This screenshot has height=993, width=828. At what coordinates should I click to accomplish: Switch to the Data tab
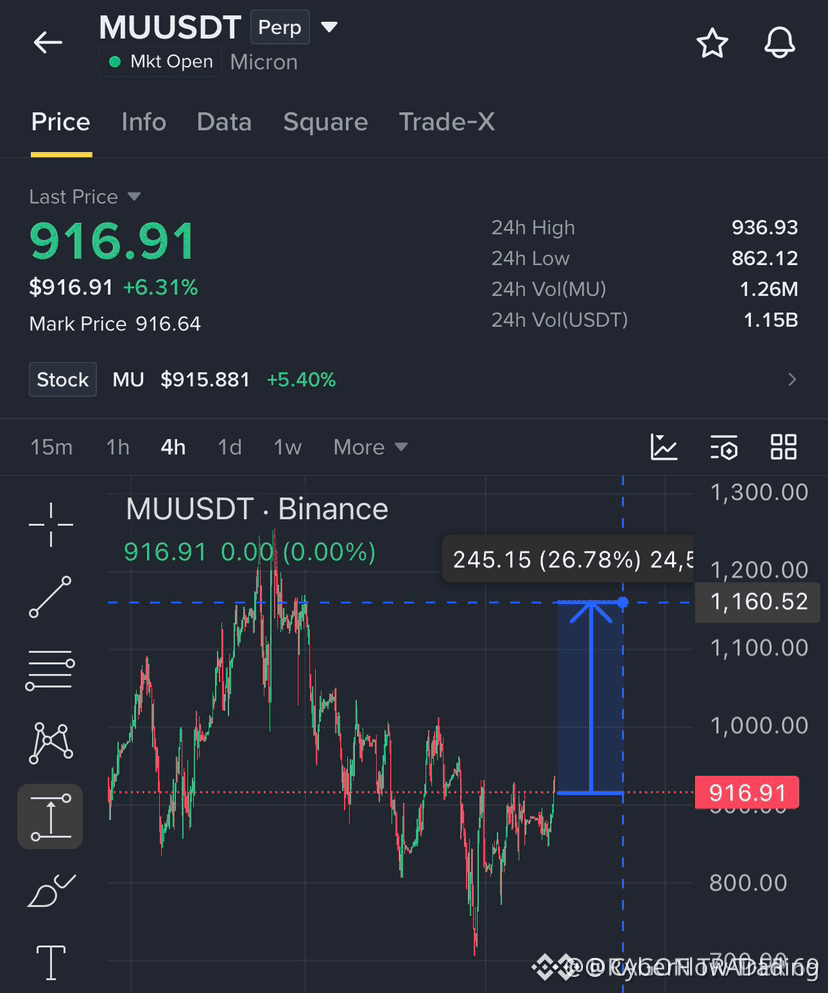pos(224,122)
